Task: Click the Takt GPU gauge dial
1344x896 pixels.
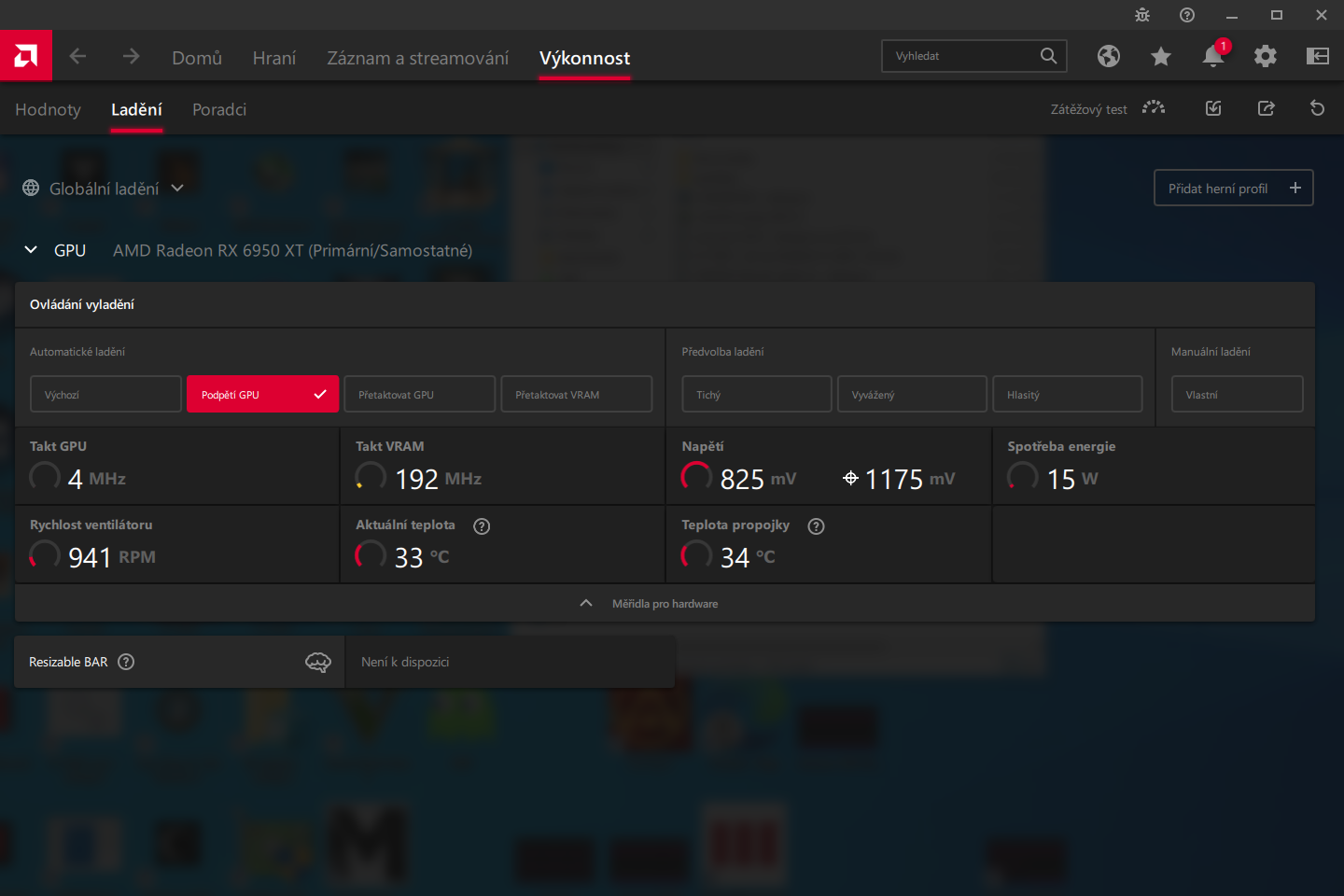Action: pos(45,477)
